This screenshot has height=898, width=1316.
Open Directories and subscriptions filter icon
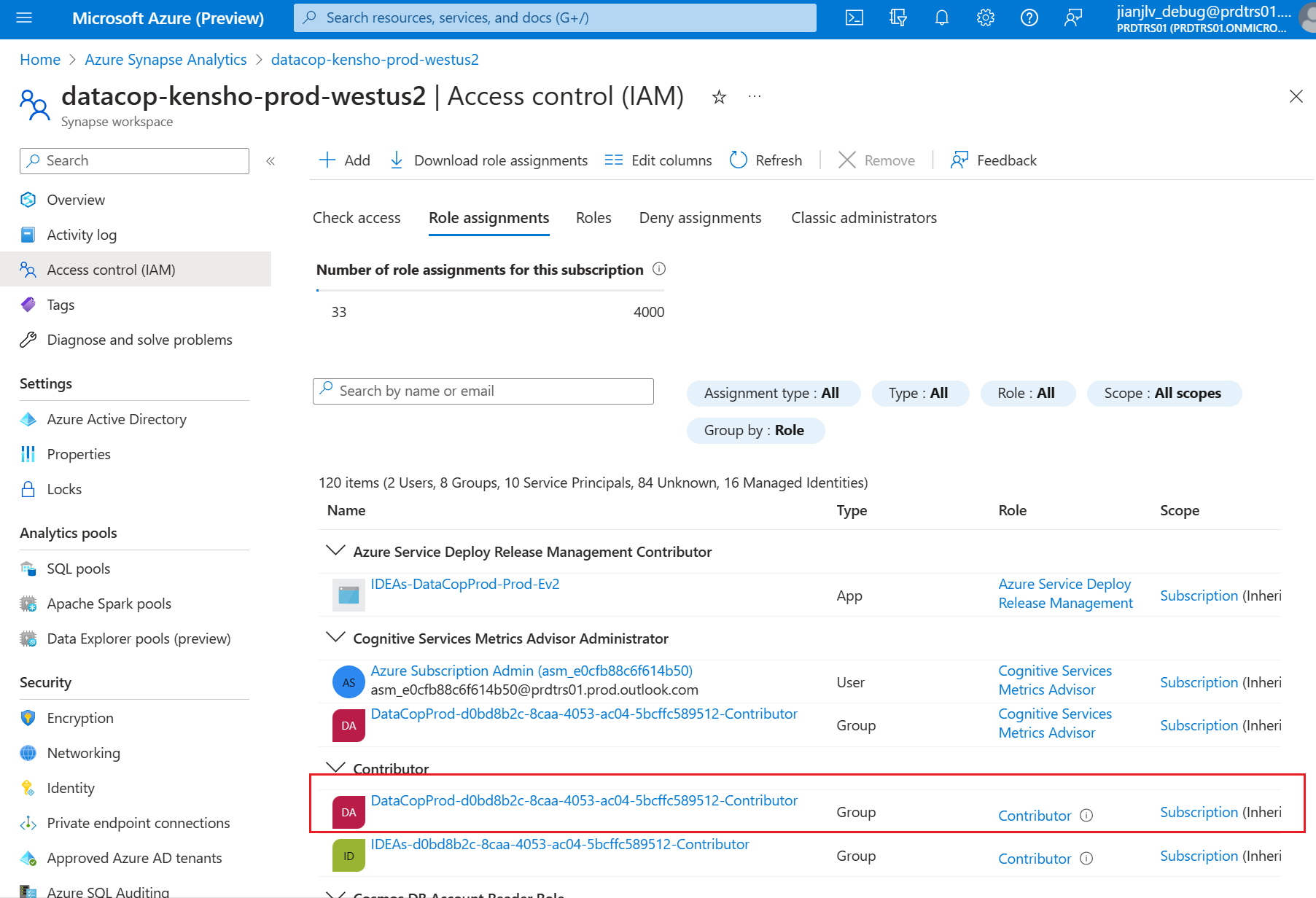pyautogui.click(x=898, y=17)
